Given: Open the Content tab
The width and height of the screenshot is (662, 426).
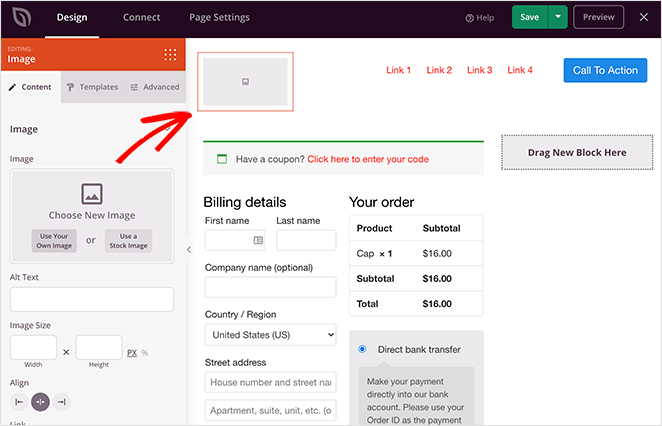Looking at the screenshot, I should pyautogui.click(x=30, y=87).
